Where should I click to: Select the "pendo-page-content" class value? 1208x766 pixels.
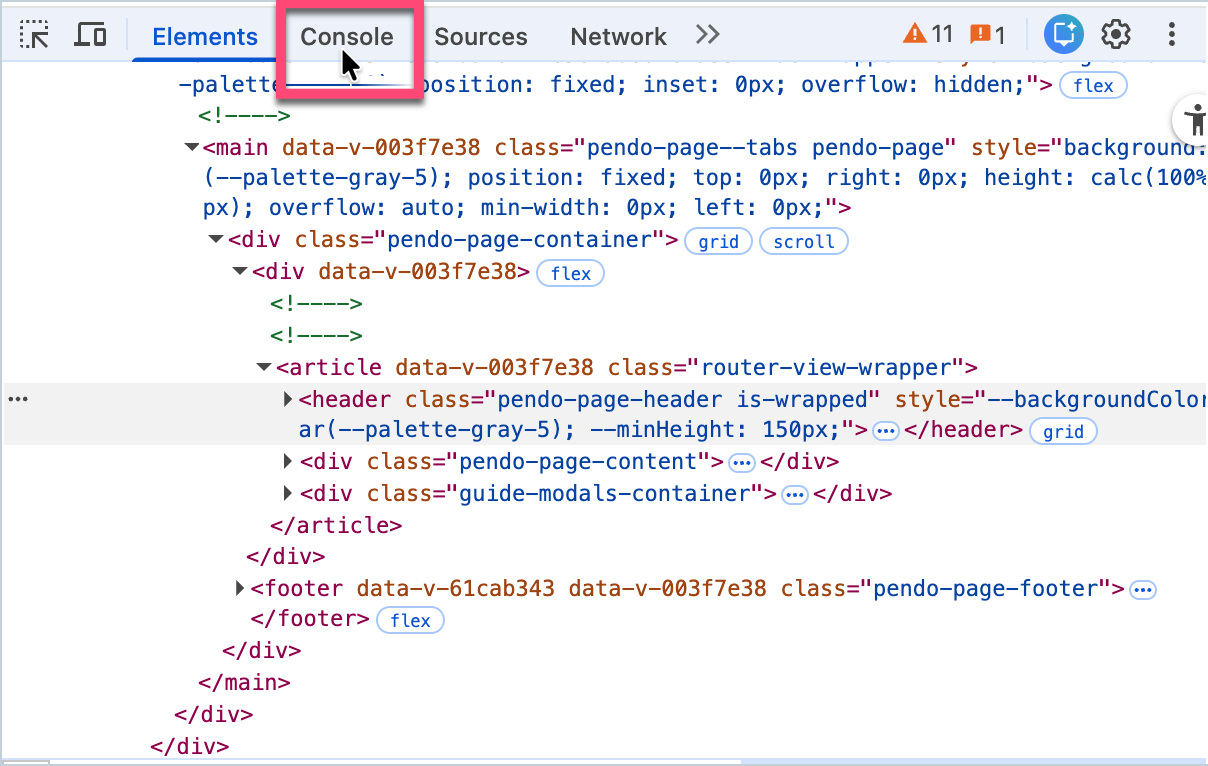578,462
